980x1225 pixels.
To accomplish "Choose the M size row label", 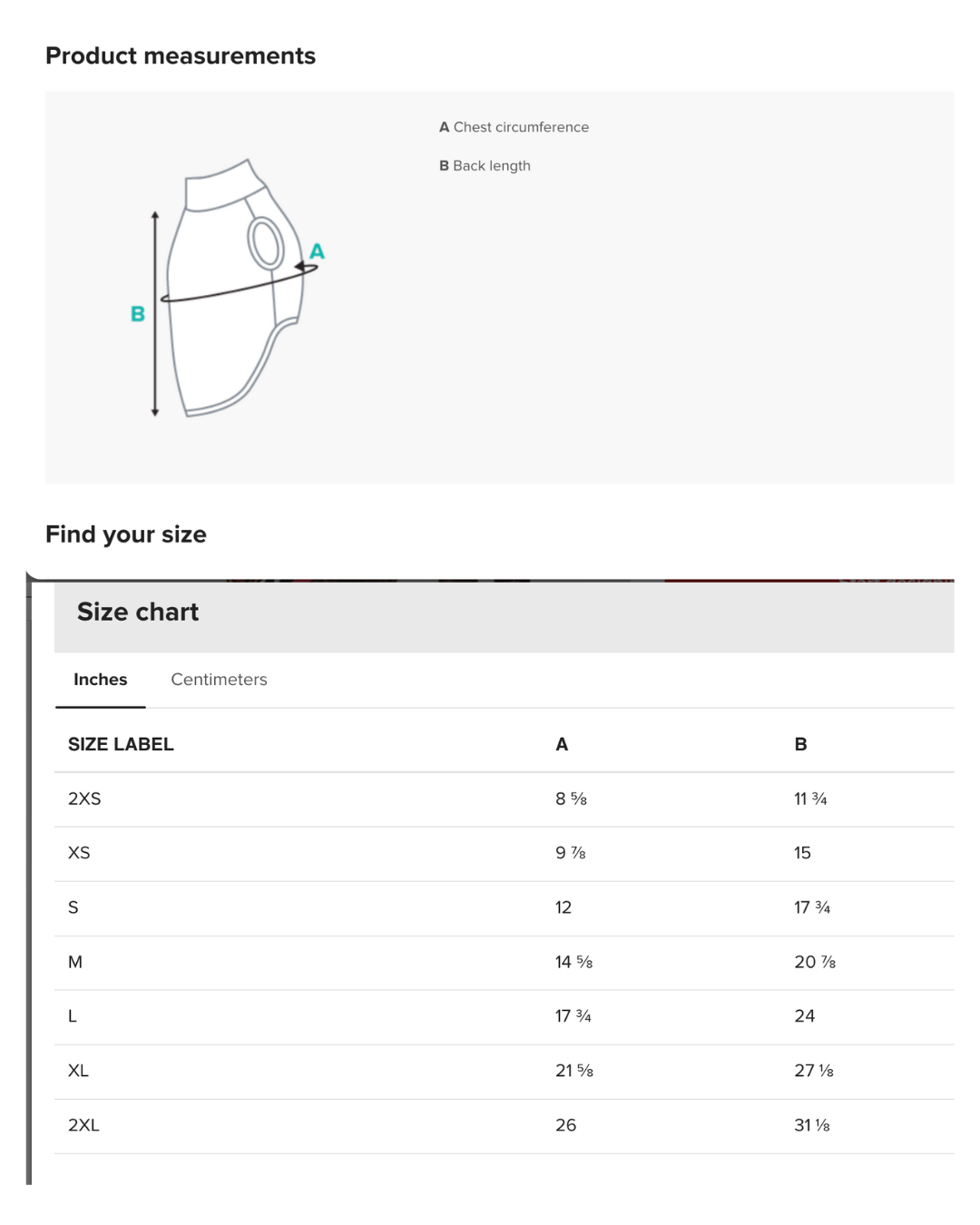I will click(x=75, y=962).
